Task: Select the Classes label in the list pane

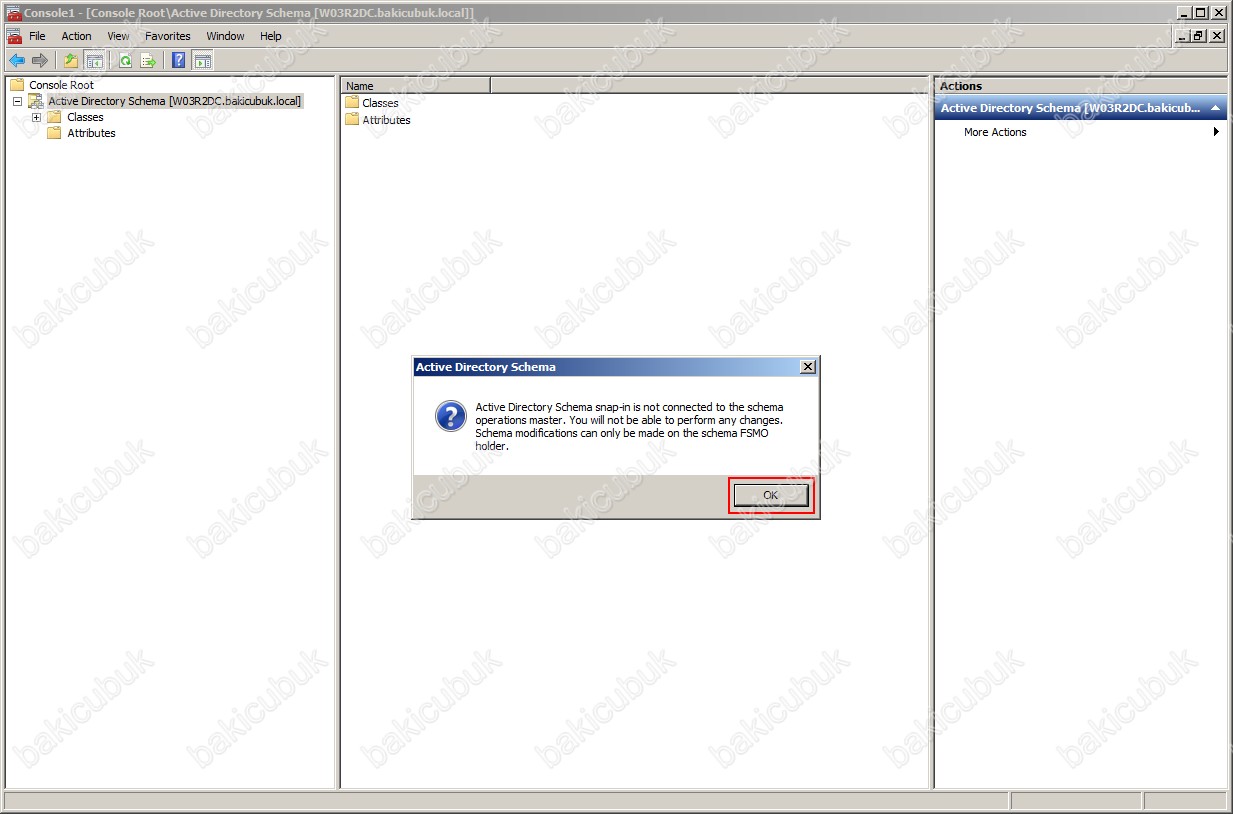Action: (380, 103)
